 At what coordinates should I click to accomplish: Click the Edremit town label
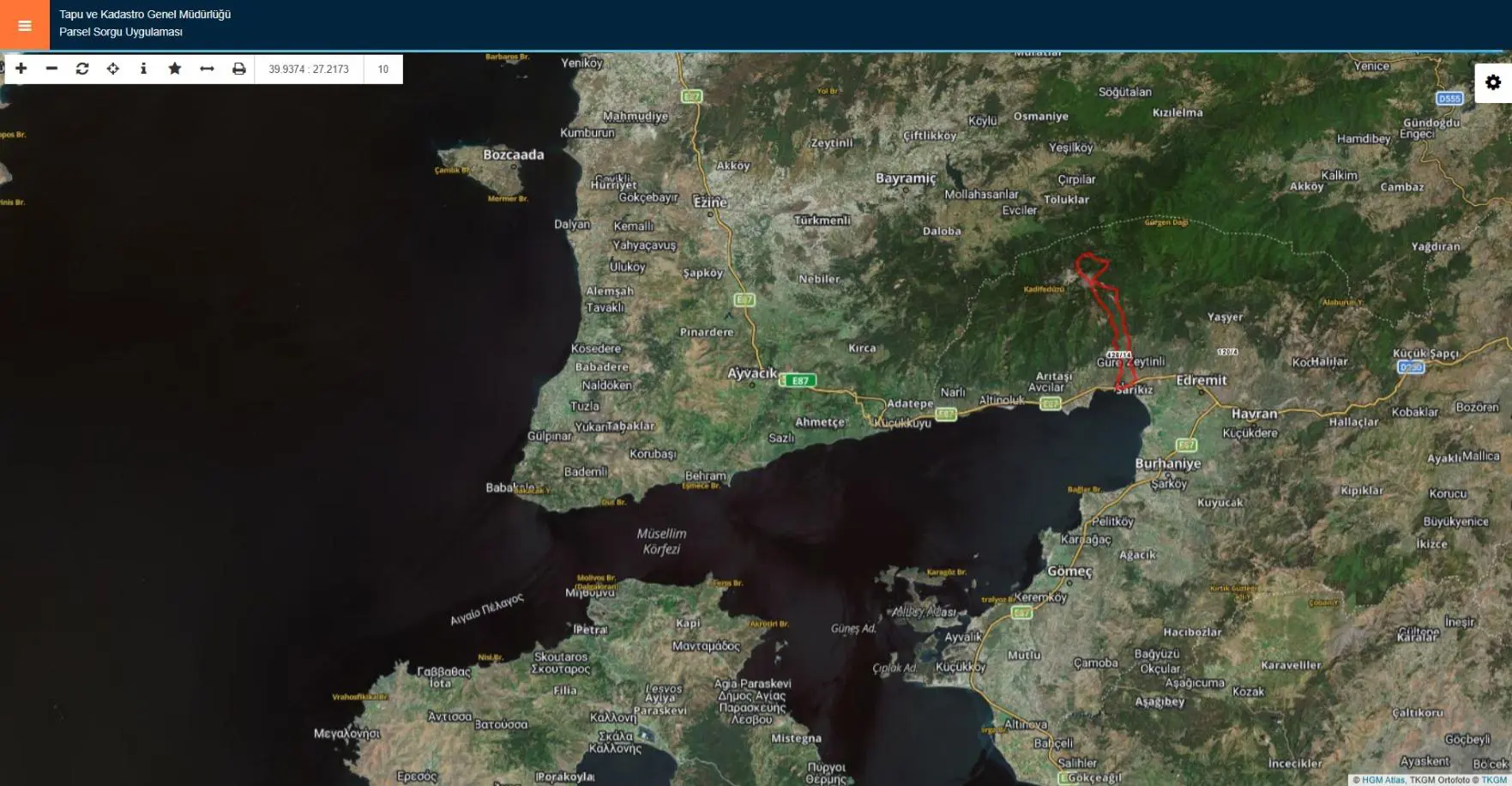click(x=1201, y=380)
